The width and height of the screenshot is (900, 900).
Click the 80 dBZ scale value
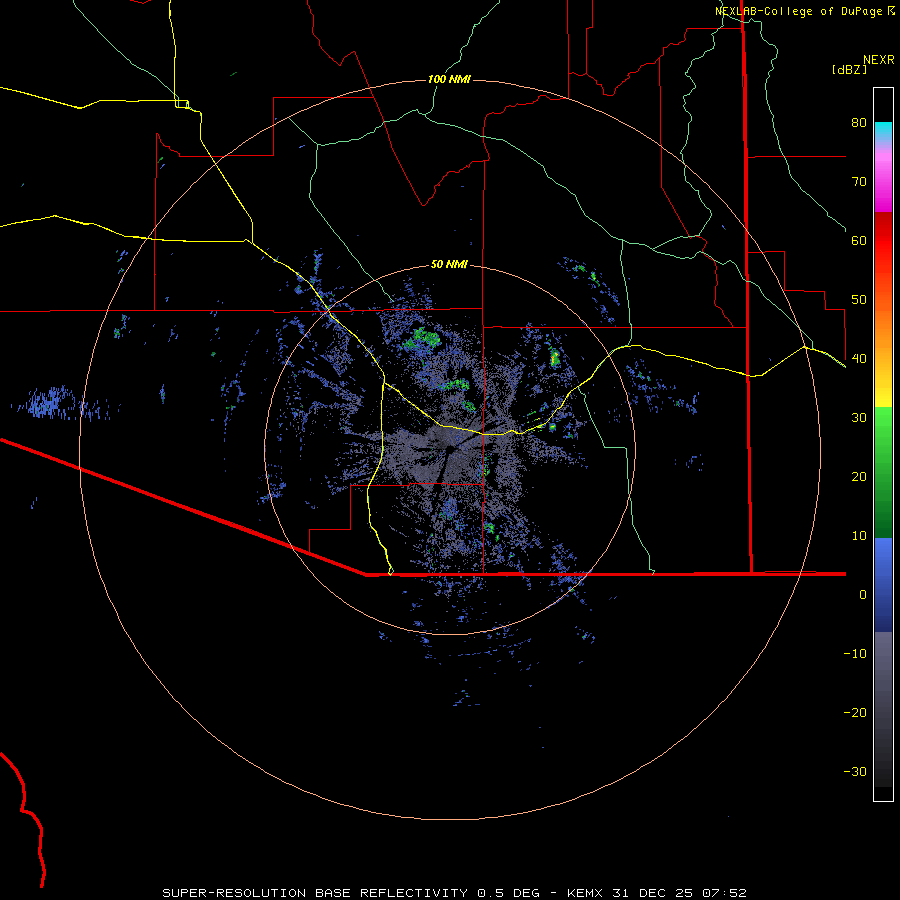(859, 123)
